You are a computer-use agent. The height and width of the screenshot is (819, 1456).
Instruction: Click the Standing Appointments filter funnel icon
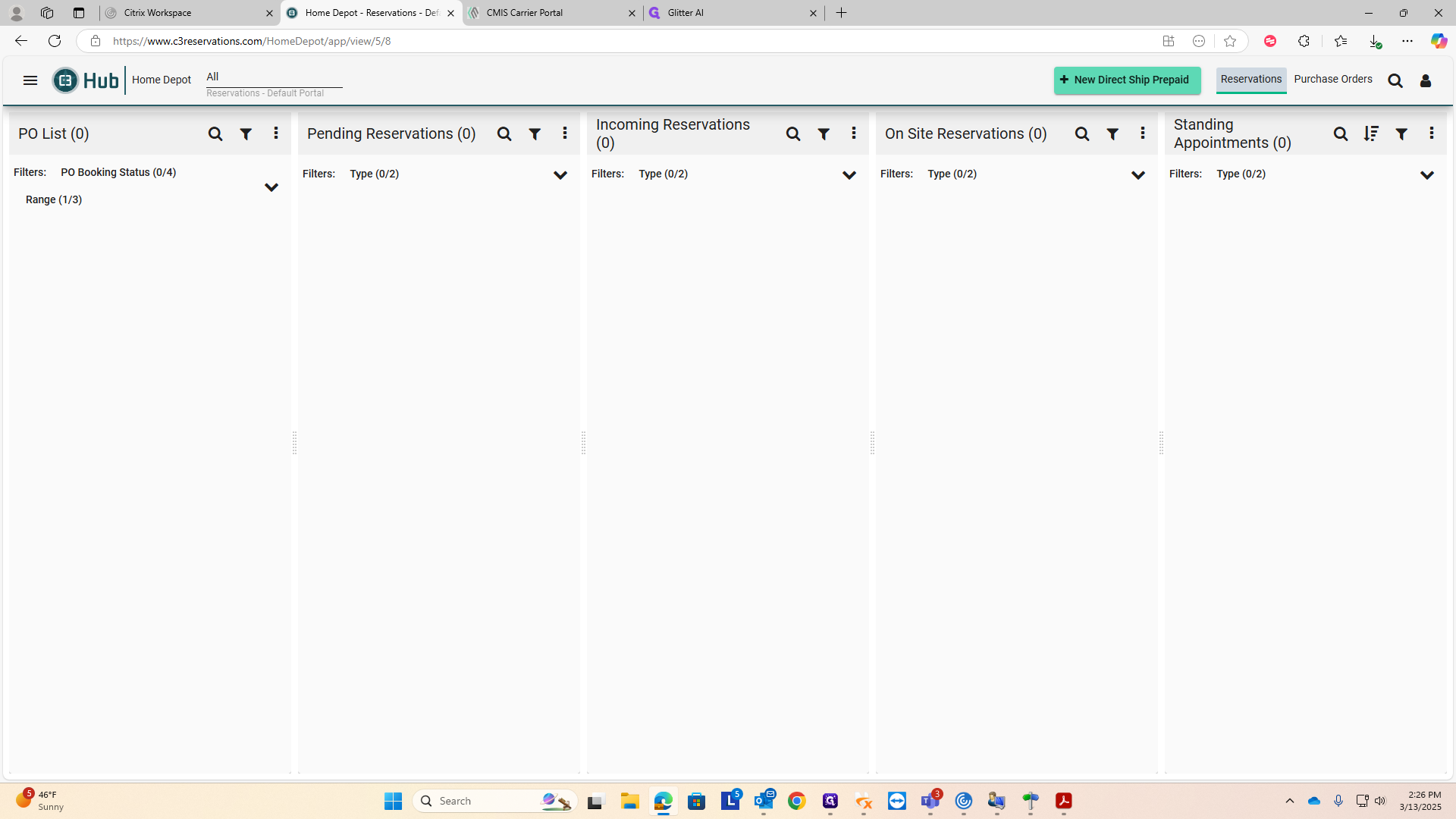click(x=1401, y=134)
